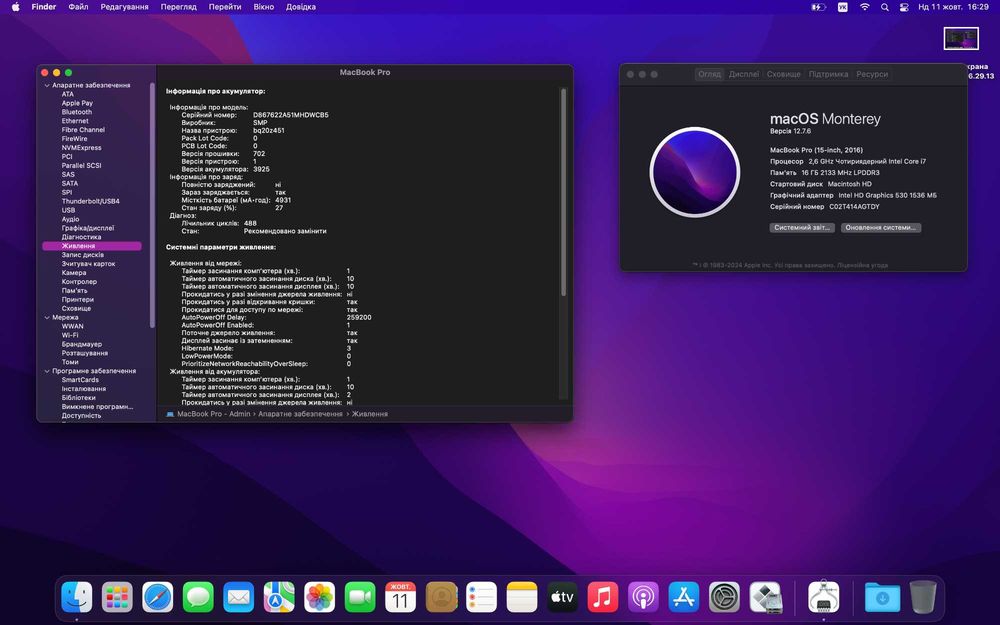This screenshot has width=1000, height=625.
Task: Open the Mail app in the Dock
Action: pos(239,598)
